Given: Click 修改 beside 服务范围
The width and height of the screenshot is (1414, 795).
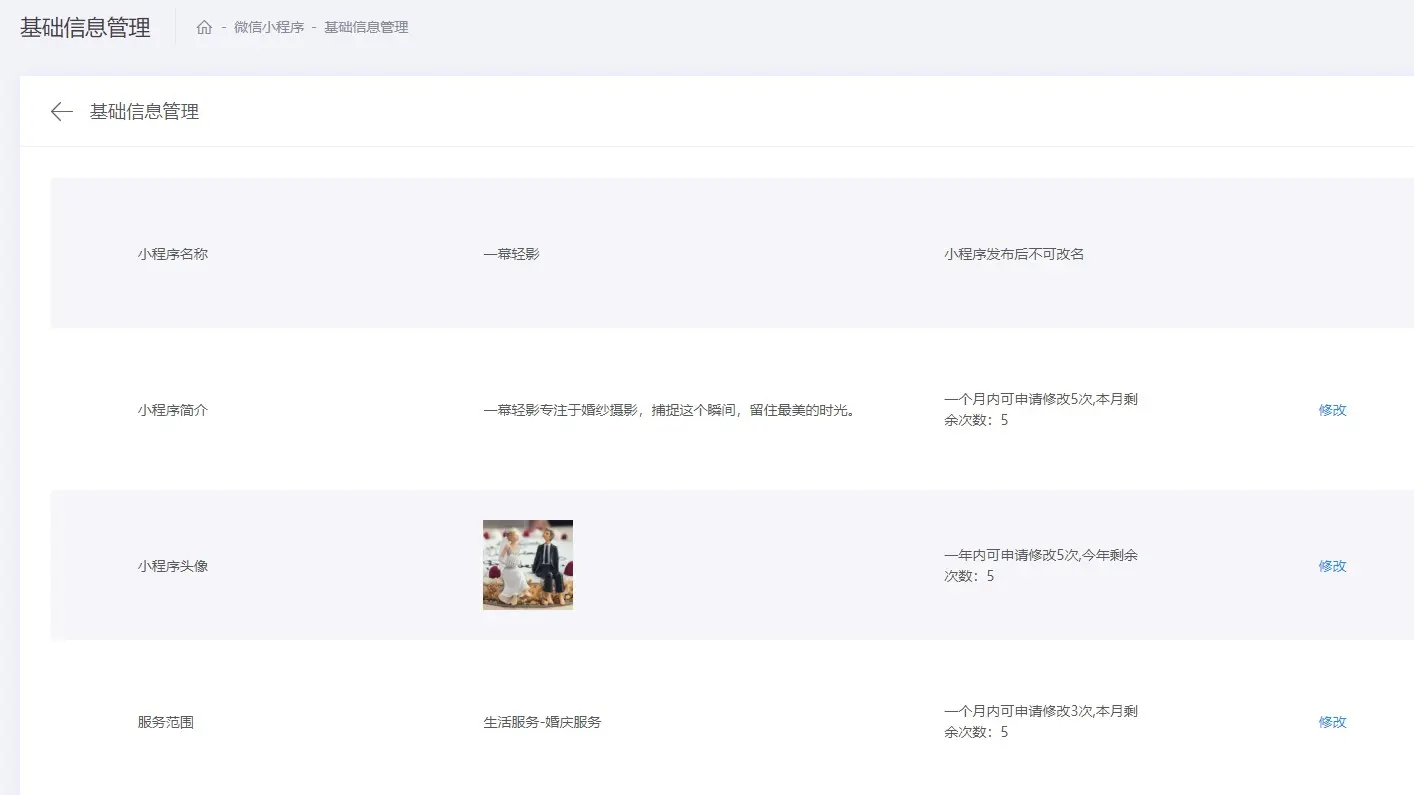Looking at the screenshot, I should [1331, 721].
